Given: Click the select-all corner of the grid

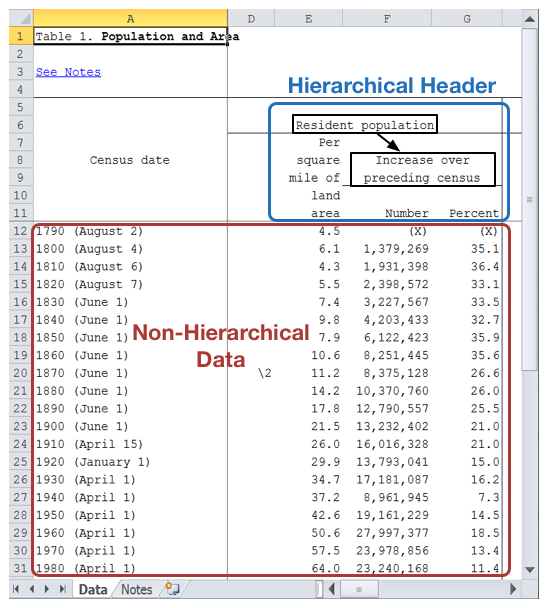Looking at the screenshot, I should 21,19.
